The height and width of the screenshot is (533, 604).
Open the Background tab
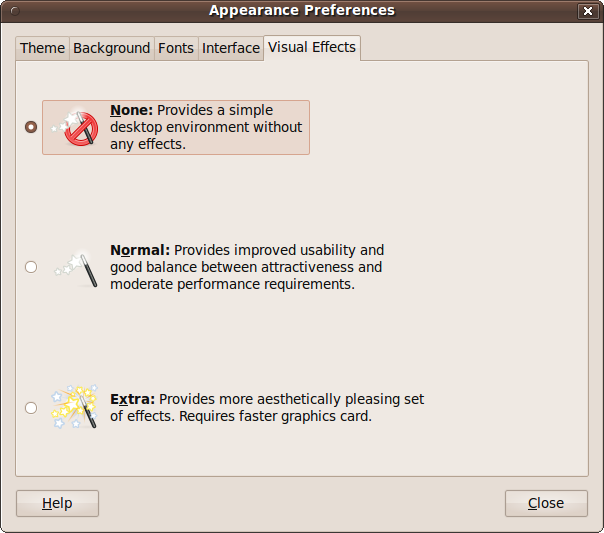coord(111,48)
